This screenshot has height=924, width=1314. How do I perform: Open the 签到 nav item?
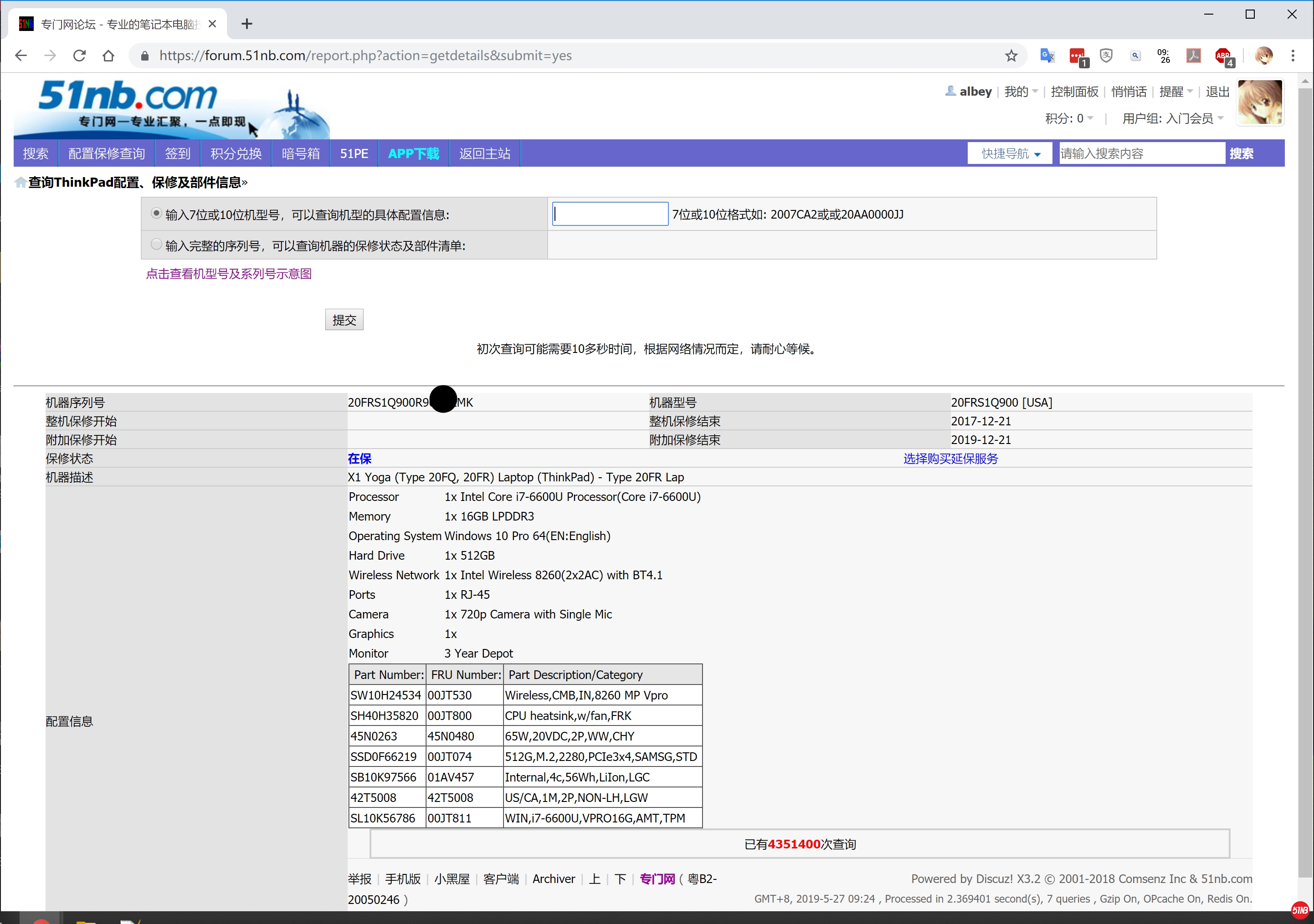click(x=177, y=153)
